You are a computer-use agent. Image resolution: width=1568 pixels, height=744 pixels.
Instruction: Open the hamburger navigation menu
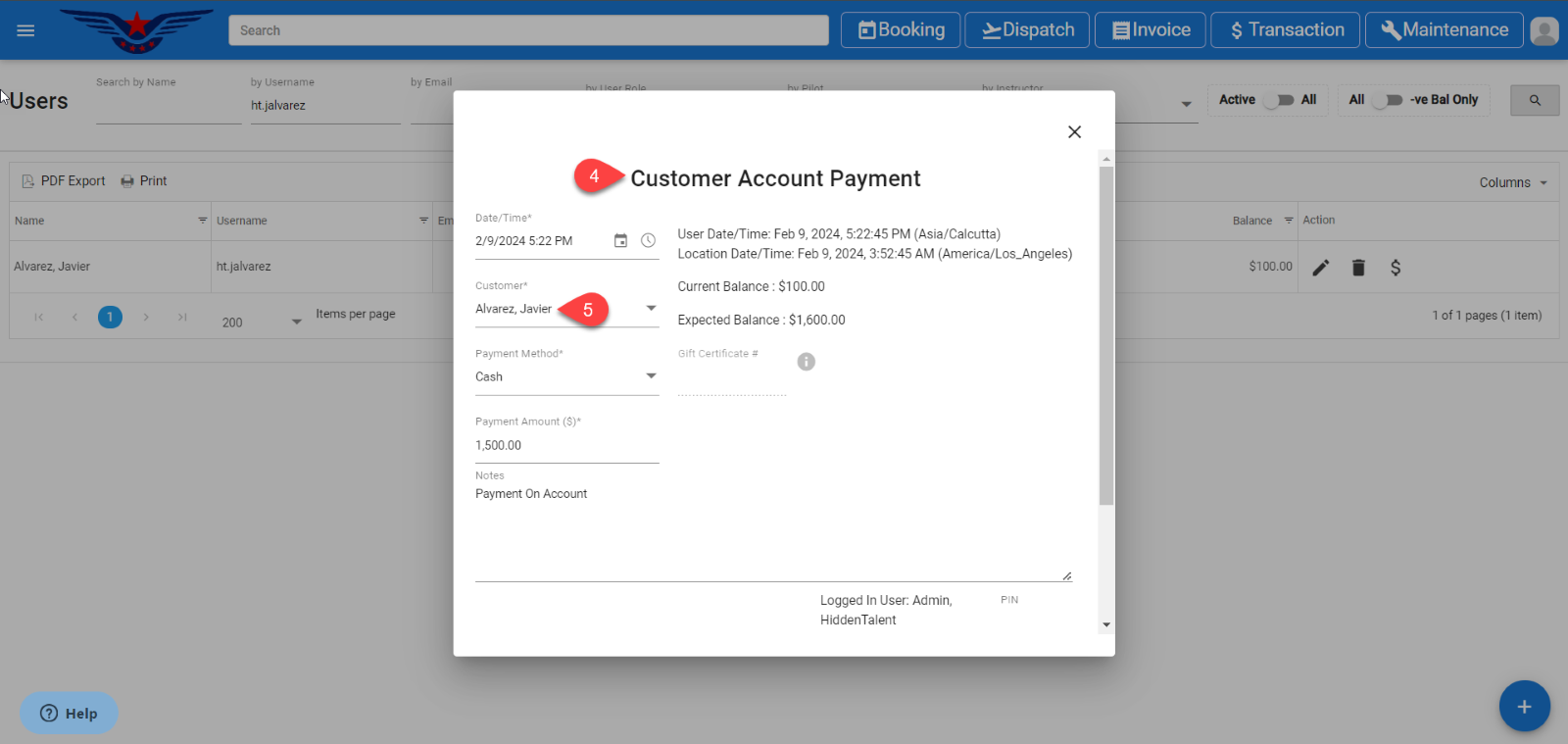coord(25,30)
